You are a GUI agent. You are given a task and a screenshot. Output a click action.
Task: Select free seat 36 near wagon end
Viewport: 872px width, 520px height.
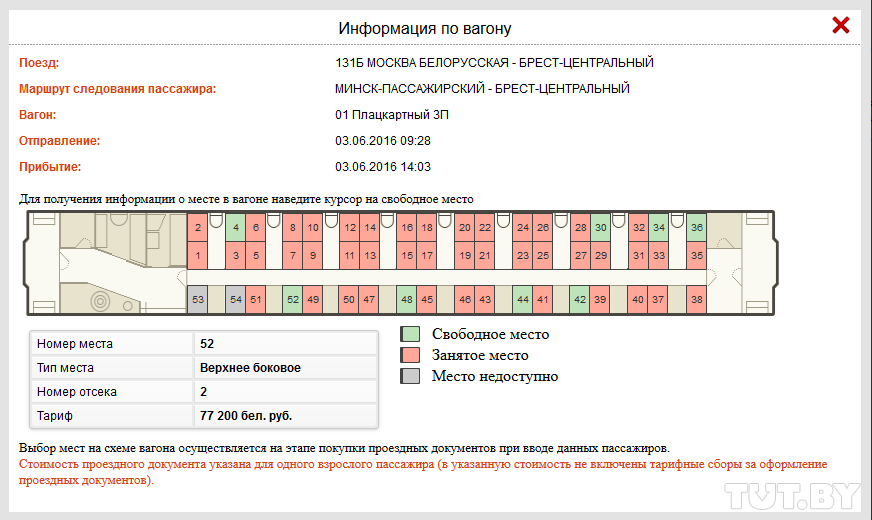tap(696, 228)
